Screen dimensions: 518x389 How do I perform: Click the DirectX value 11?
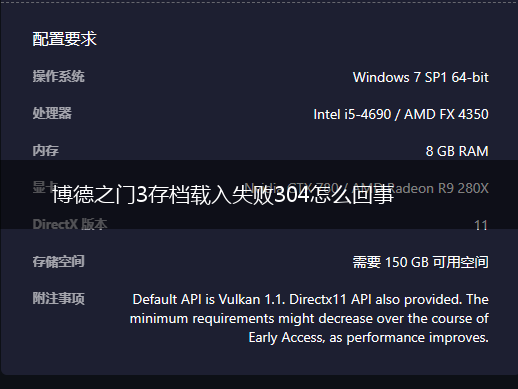pyautogui.click(x=481, y=225)
